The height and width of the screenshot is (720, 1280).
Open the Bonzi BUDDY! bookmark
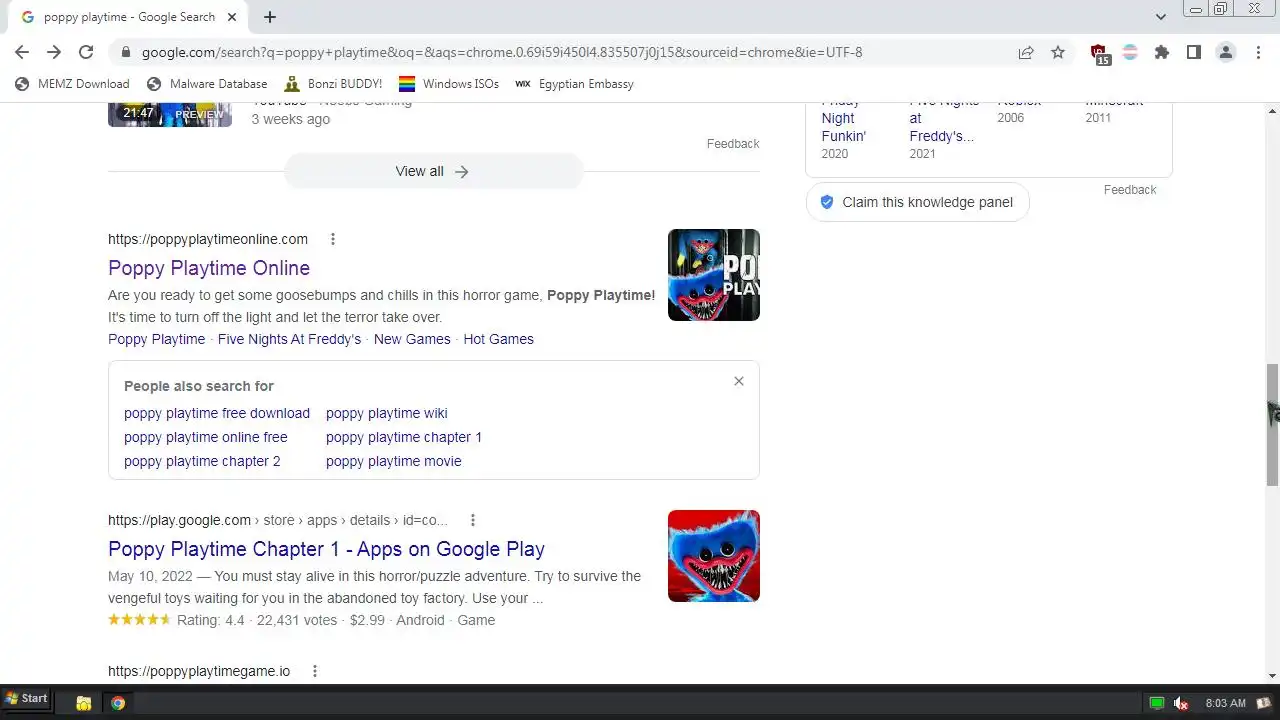[333, 84]
